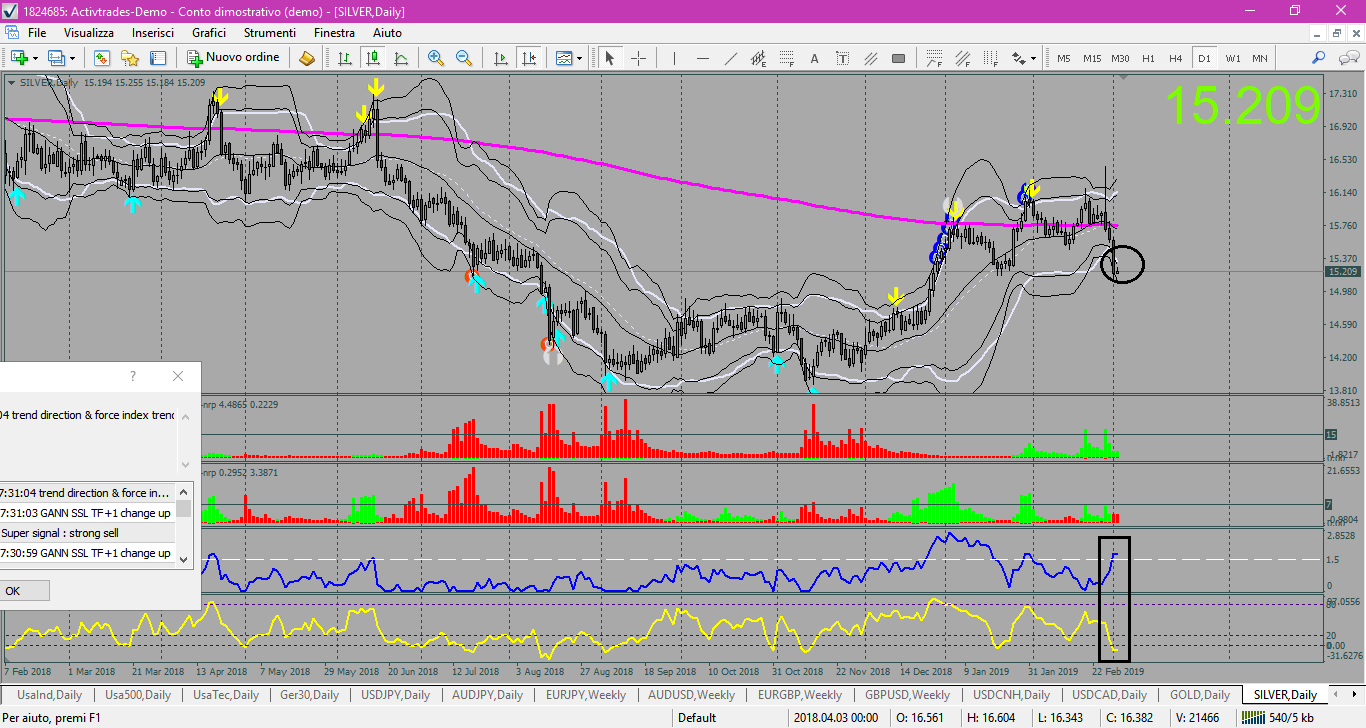Switch to M15 timeframe
Screen dimensions: 1366x728
pos(1091,58)
